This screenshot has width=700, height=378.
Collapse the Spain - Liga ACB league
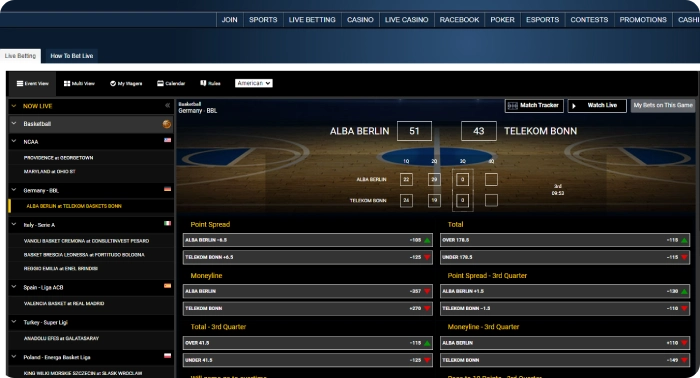(x=14, y=287)
